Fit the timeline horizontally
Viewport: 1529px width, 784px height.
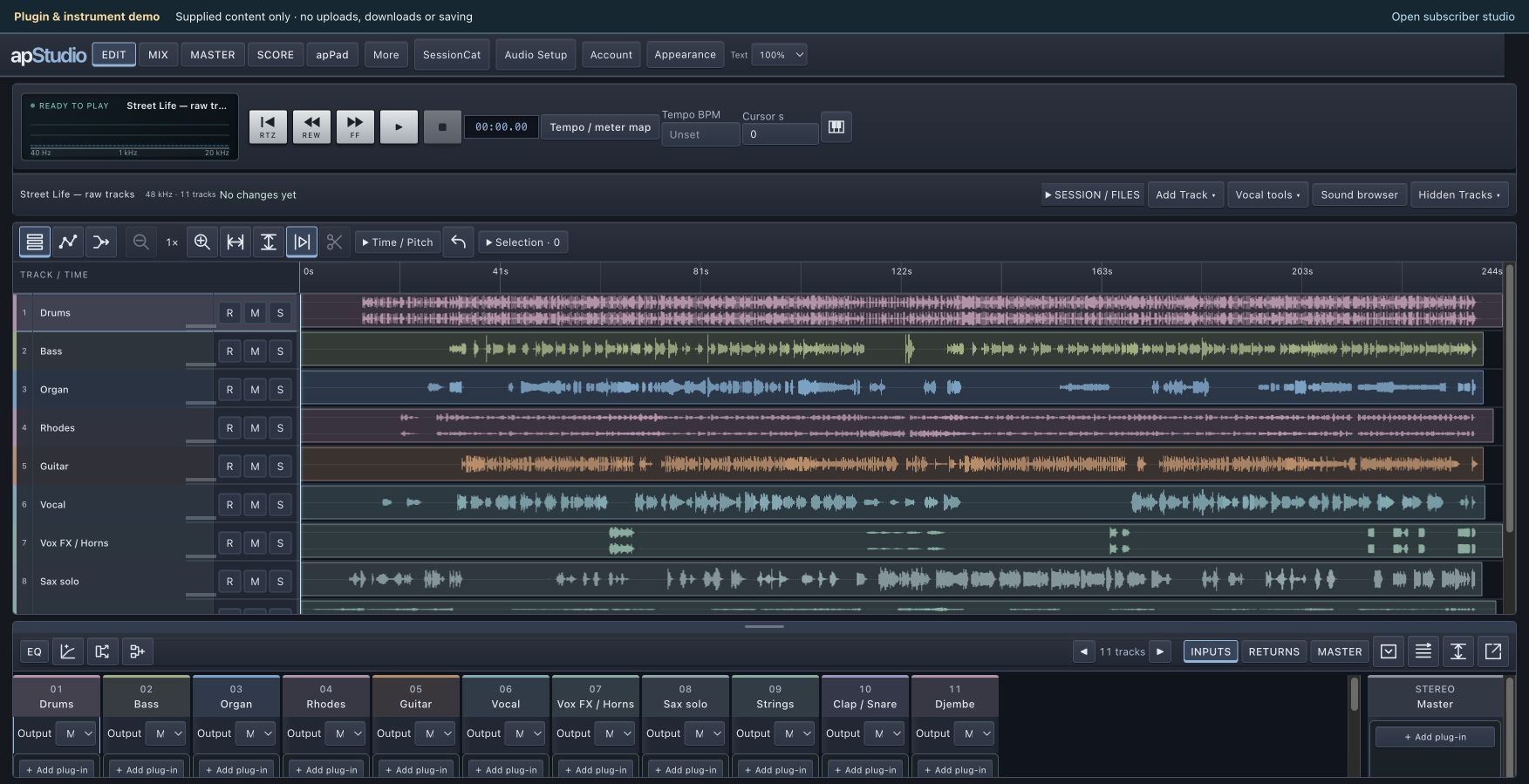(235, 242)
